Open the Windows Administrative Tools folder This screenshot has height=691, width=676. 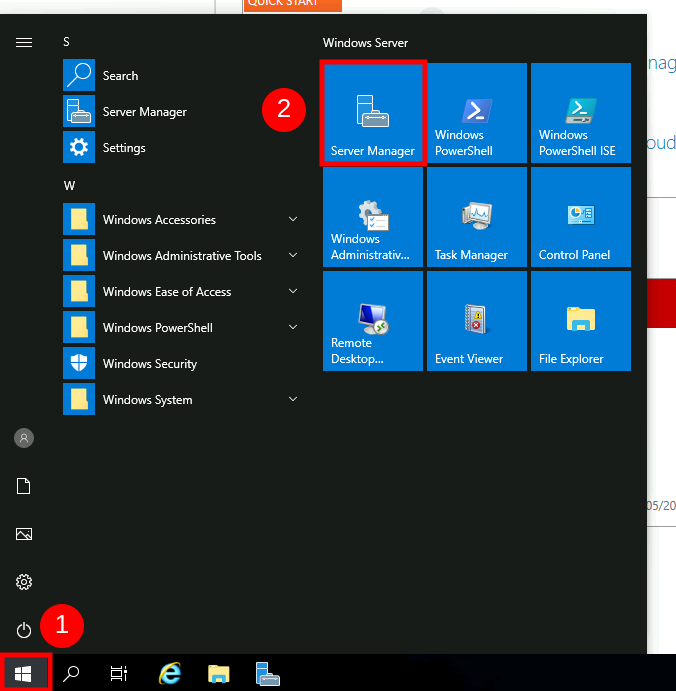click(183, 255)
